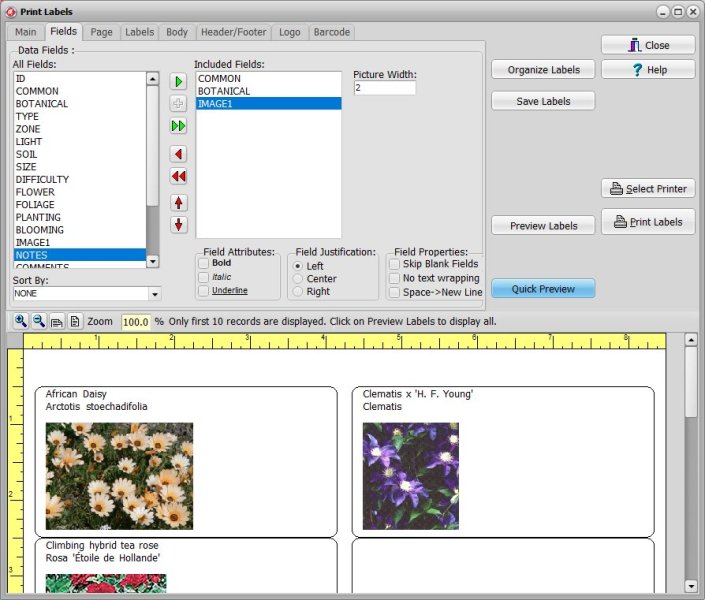
Task: Click Print Labels button
Action: pos(648,222)
